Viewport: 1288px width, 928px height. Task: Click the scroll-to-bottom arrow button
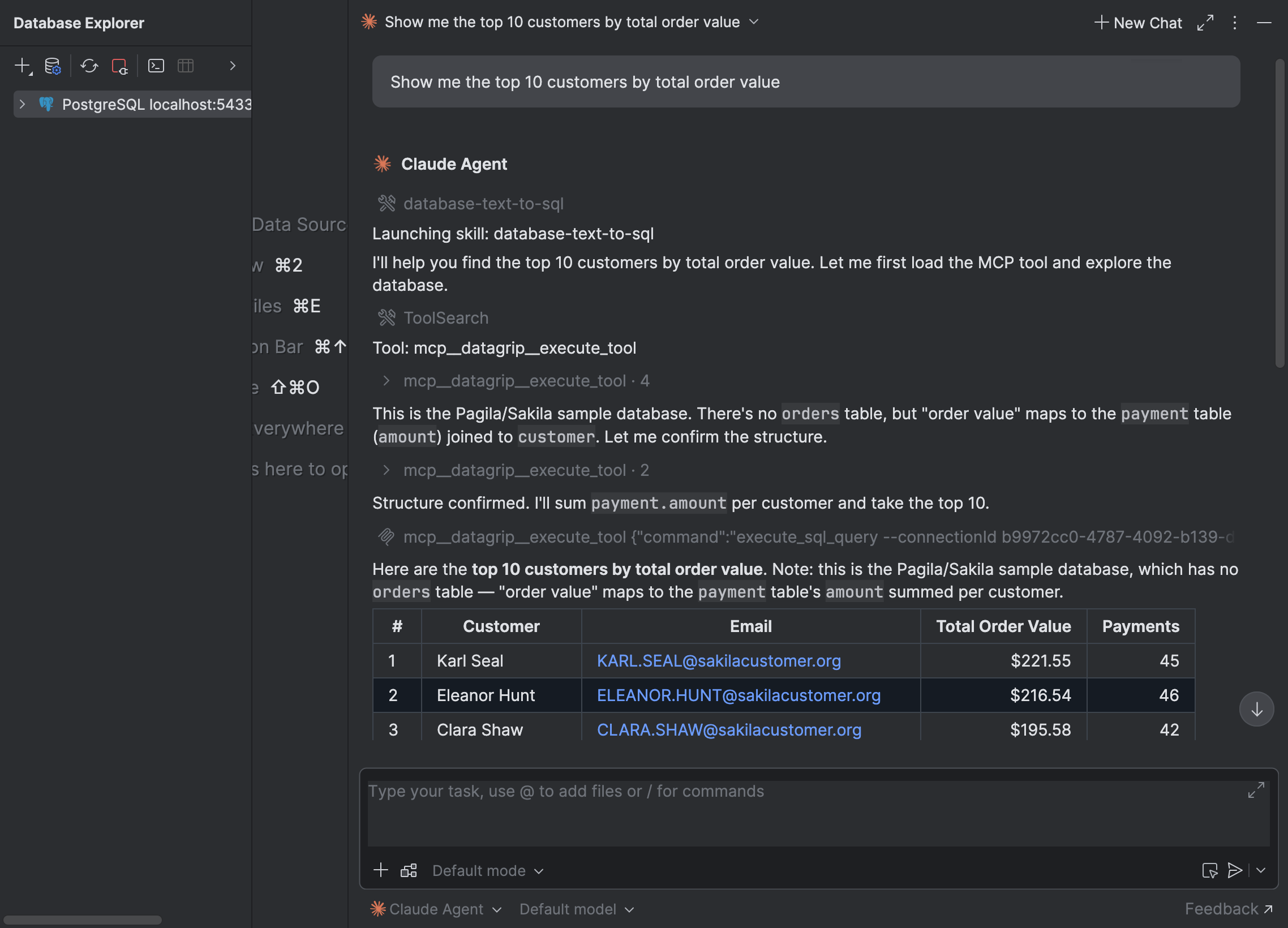click(1257, 710)
